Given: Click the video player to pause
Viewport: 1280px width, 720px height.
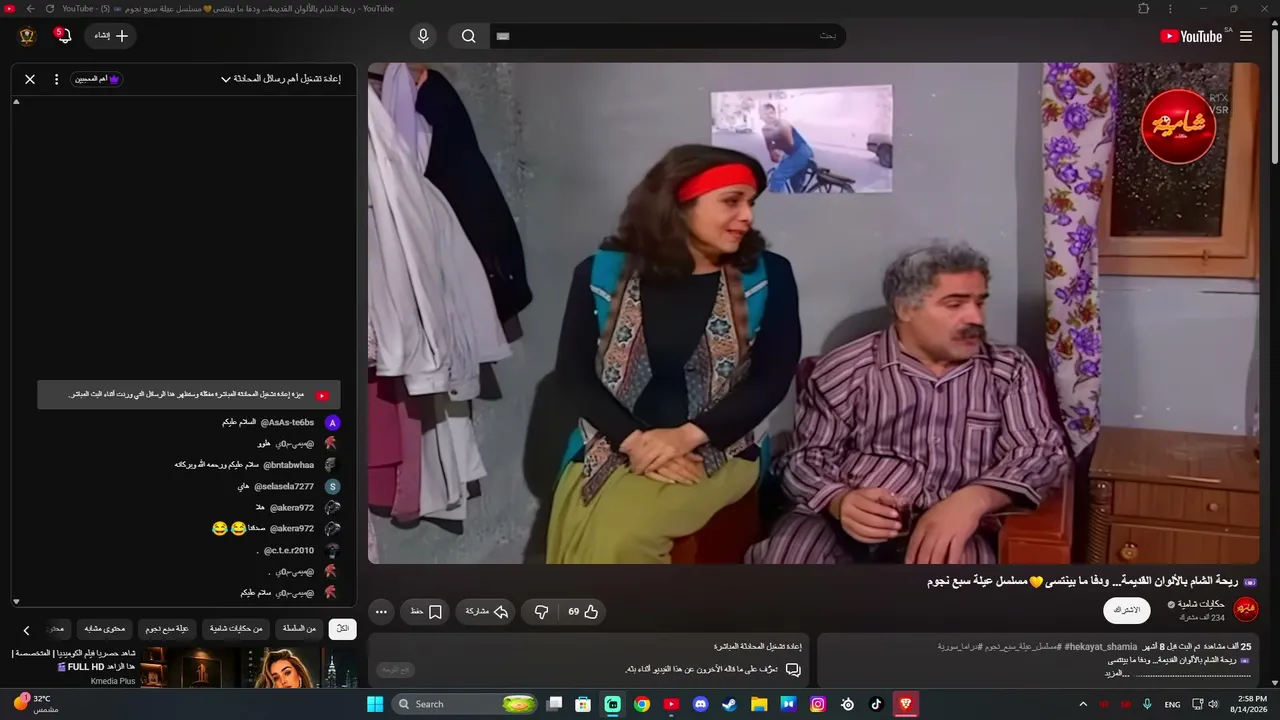Looking at the screenshot, I should (814, 313).
